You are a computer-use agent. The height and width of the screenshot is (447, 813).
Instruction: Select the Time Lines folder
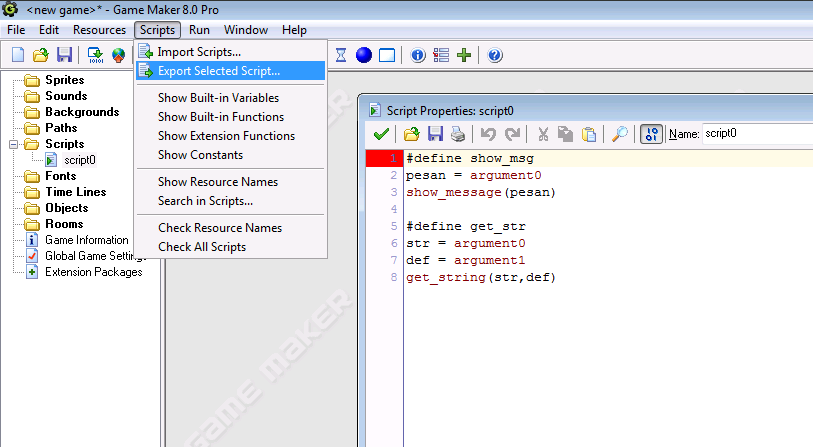tap(75, 192)
